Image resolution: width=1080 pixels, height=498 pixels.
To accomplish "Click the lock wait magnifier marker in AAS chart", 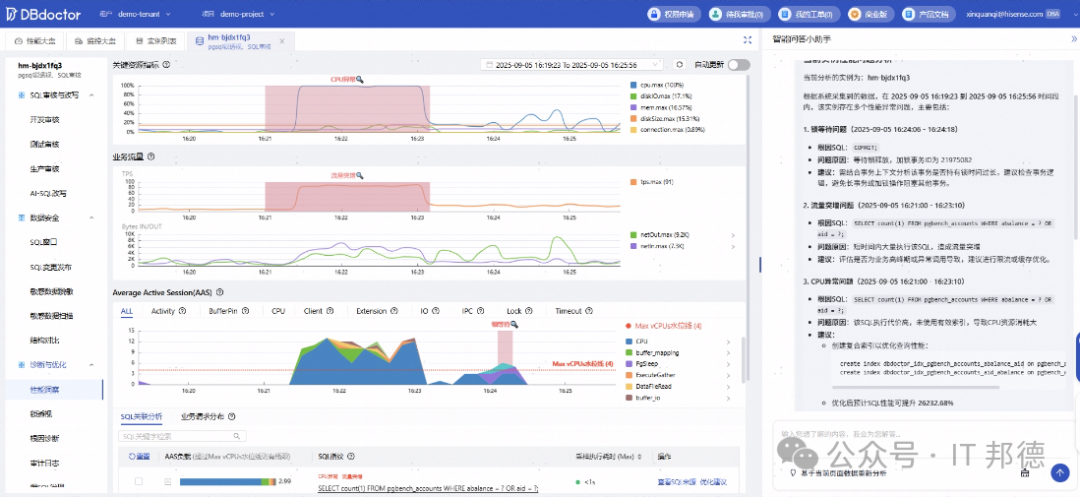I will [515, 325].
